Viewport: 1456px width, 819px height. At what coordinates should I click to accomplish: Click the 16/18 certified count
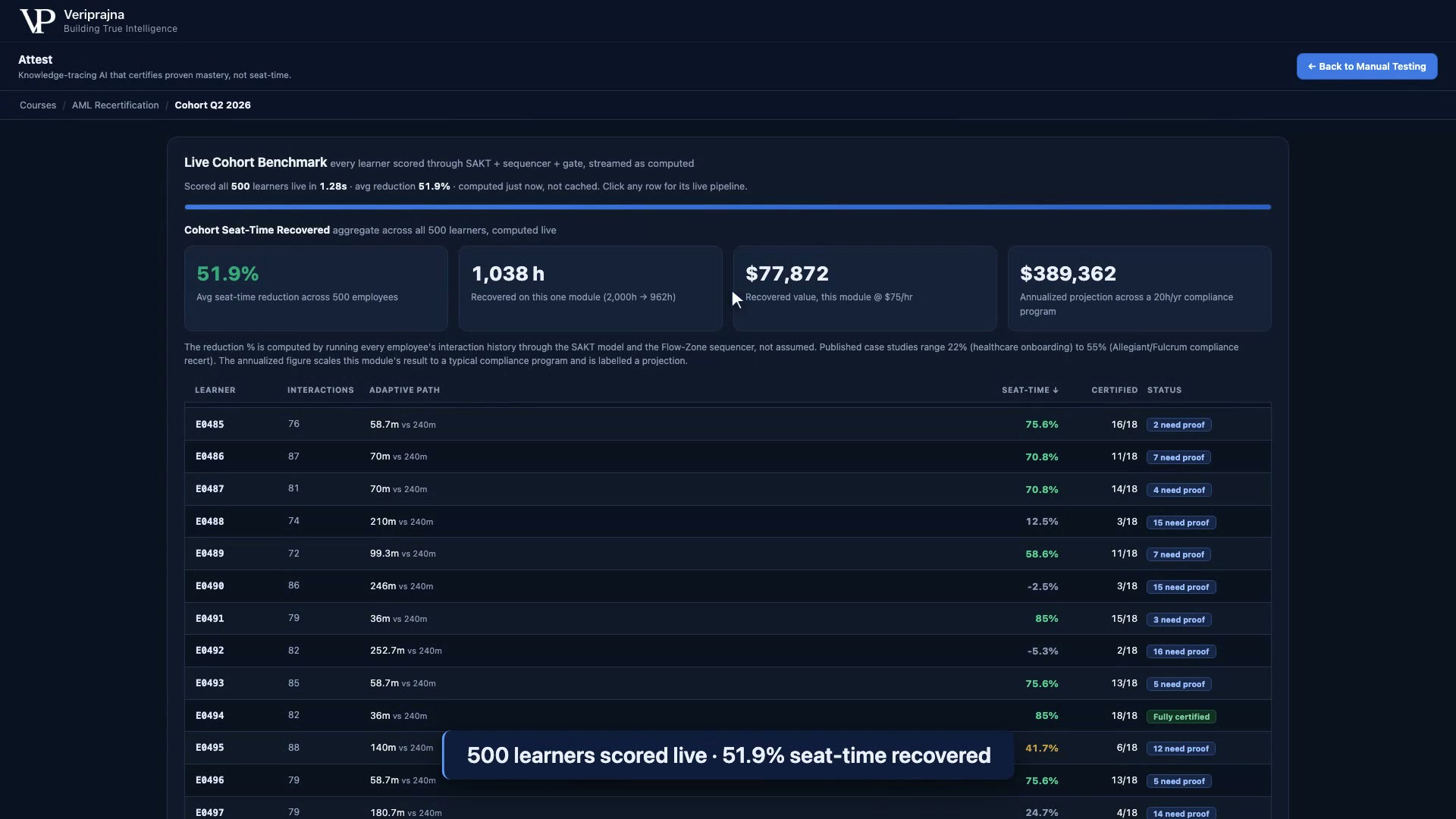click(x=1124, y=425)
